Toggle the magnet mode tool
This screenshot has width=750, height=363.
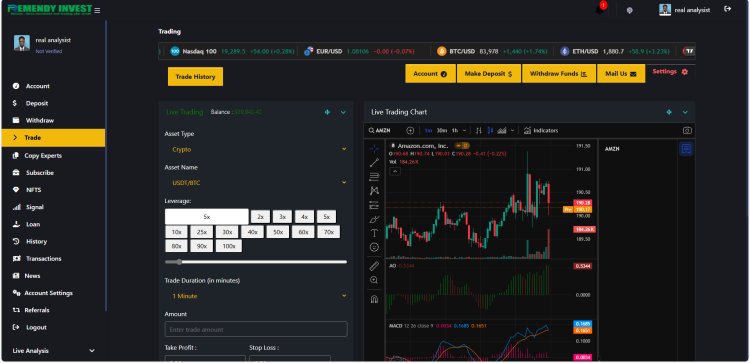pos(374,299)
